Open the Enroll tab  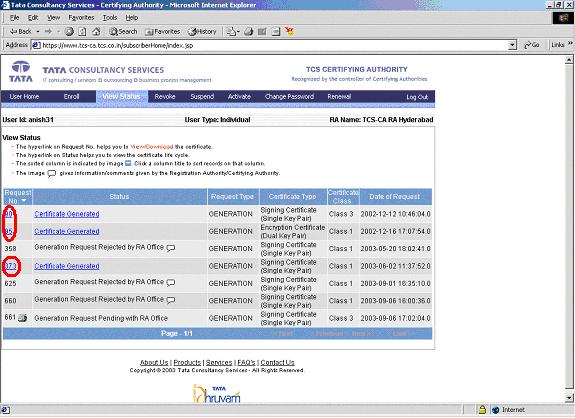pos(71,96)
